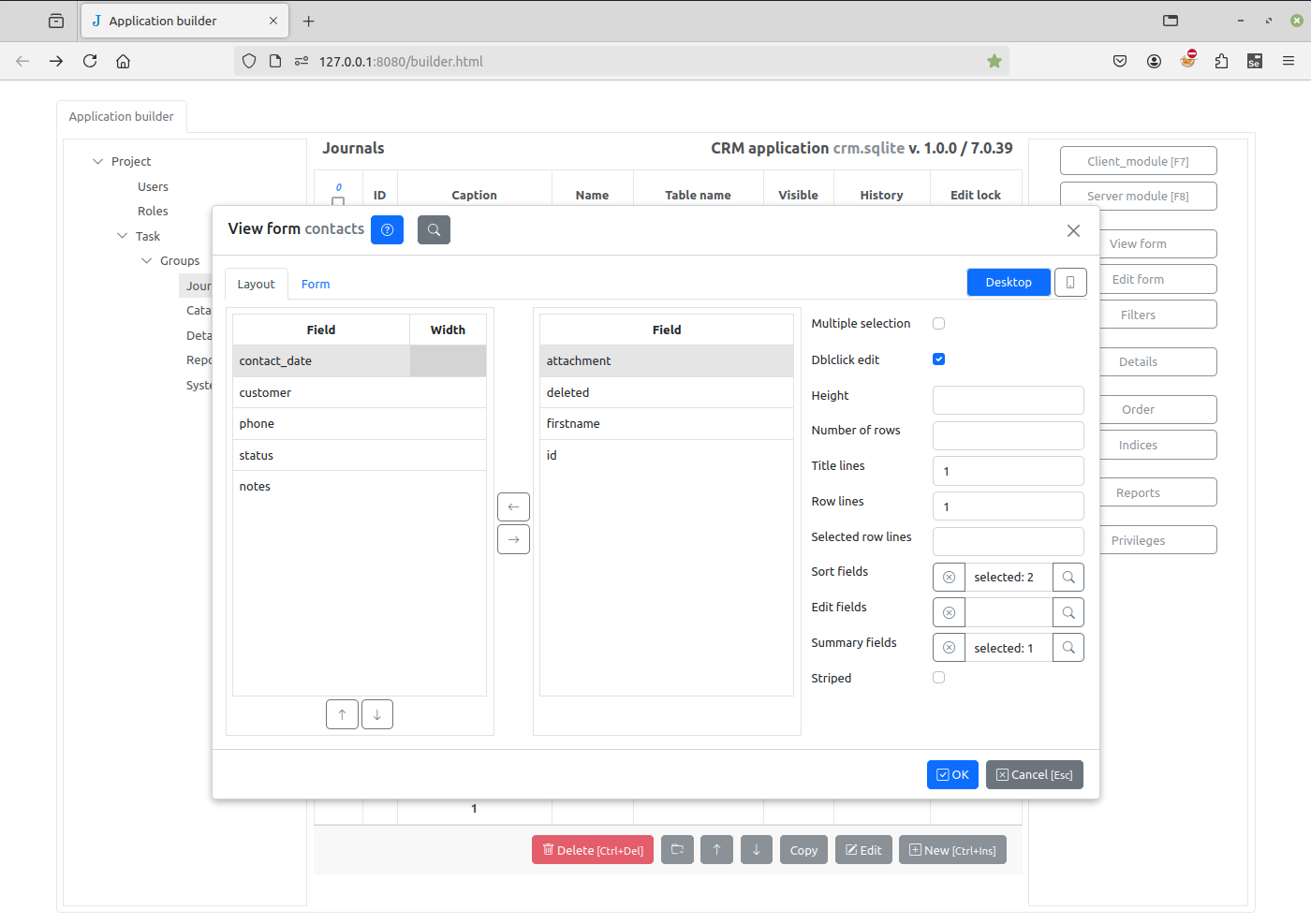This screenshot has width=1311, height=924.
Task: Click the gray search icon beside contacts title
Action: (434, 230)
